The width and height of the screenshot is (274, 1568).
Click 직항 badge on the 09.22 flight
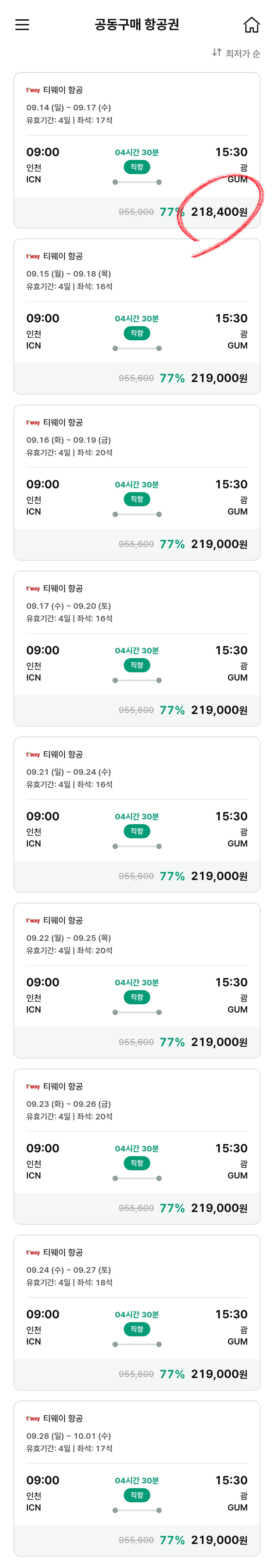137,997
